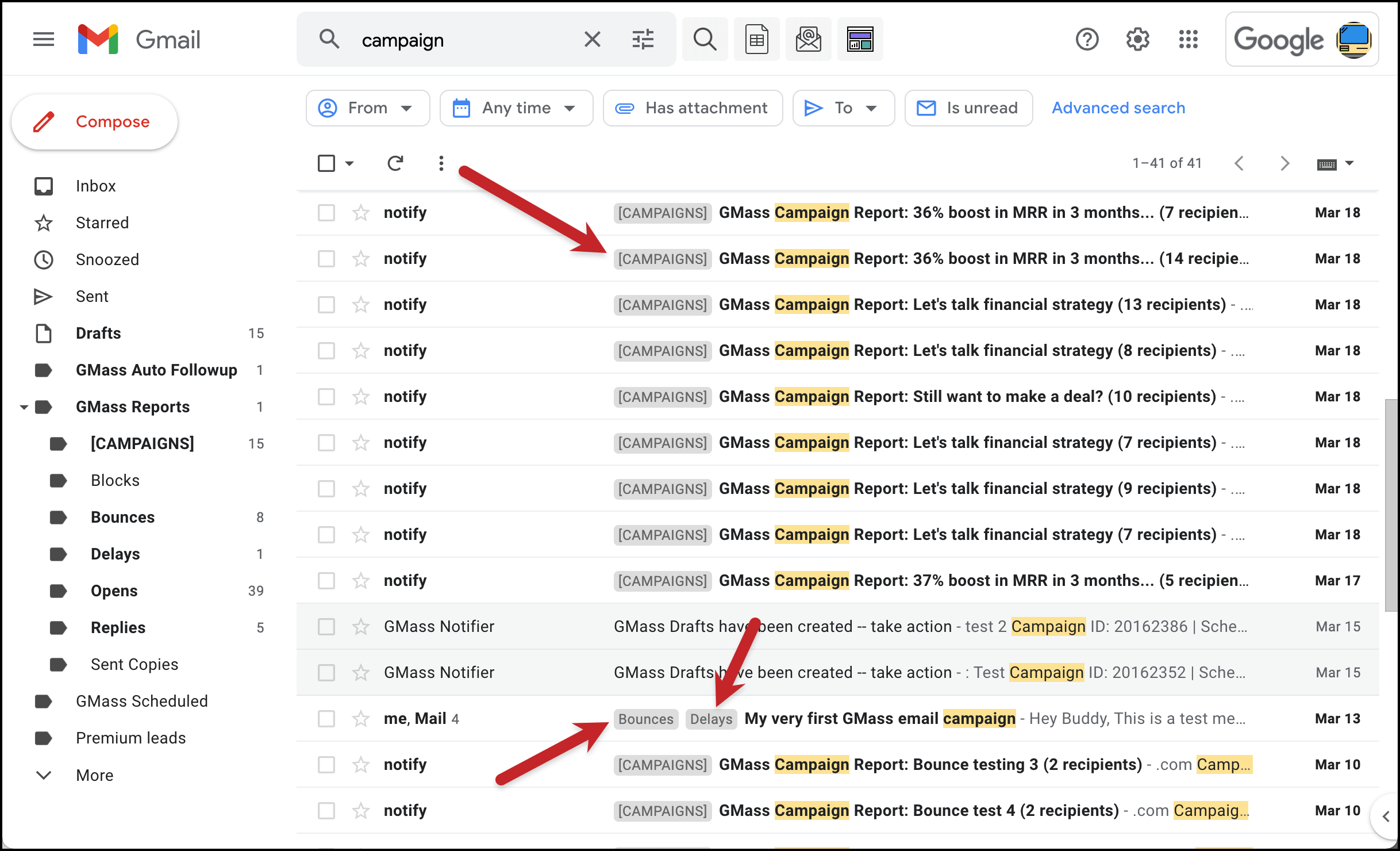Select checkbox for financial strategy (13 recipients) email
The image size is (1400, 851).
click(x=326, y=305)
